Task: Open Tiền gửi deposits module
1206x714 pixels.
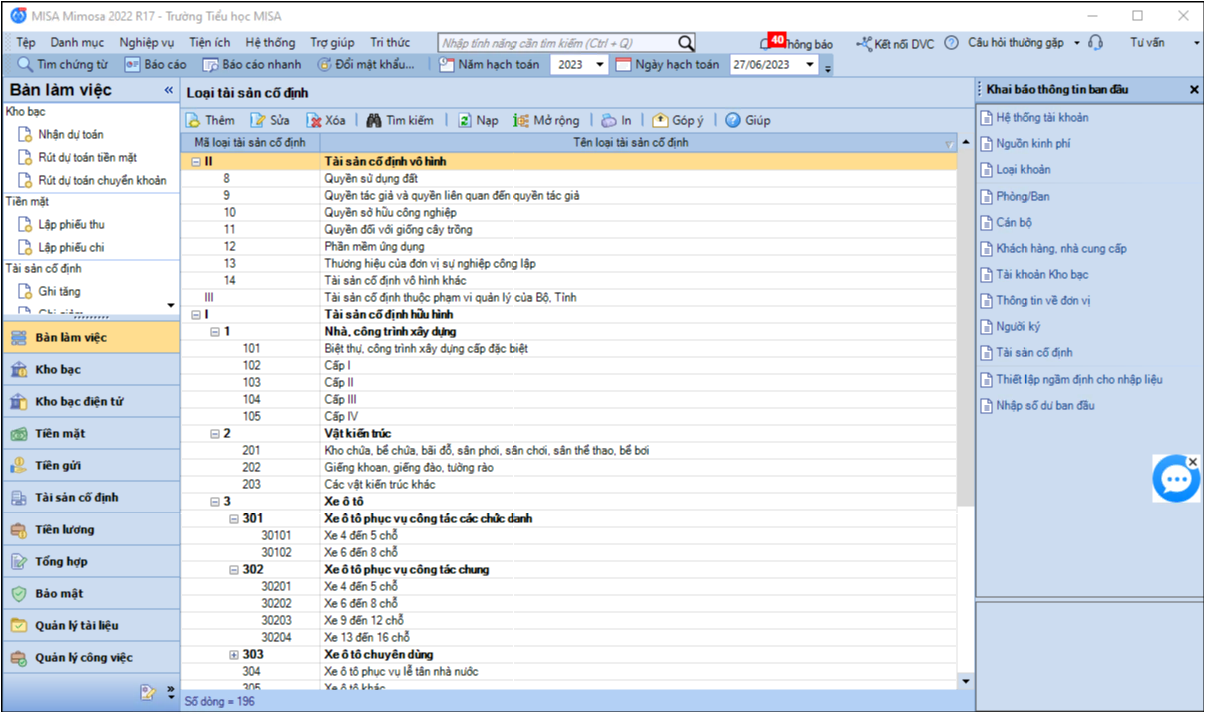Action: pos(91,466)
